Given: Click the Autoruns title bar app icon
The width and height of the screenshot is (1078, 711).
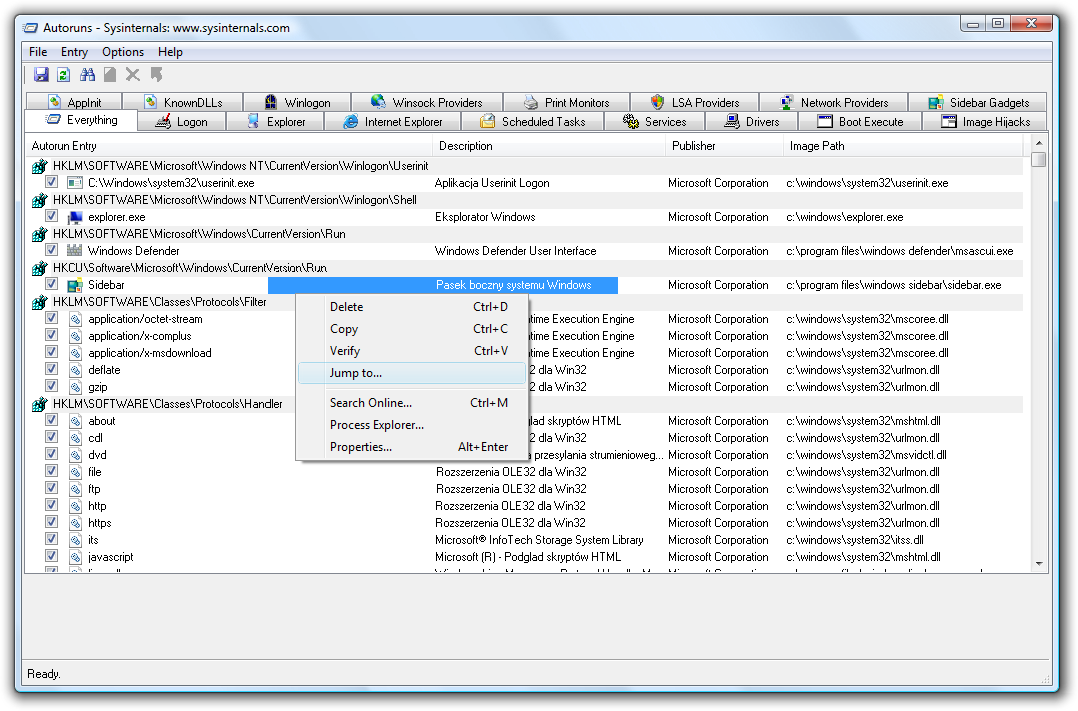Looking at the screenshot, I should click(30, 28).
